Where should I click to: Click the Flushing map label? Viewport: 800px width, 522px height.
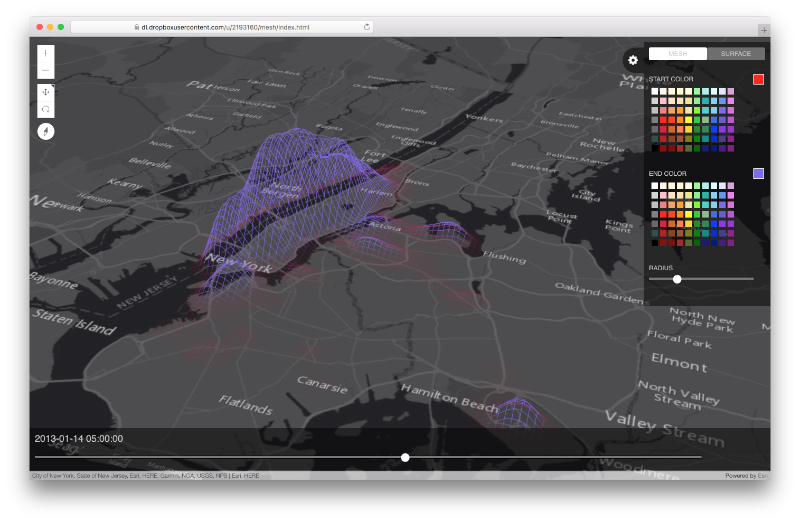pyautogui.click(x=504, y=257)
